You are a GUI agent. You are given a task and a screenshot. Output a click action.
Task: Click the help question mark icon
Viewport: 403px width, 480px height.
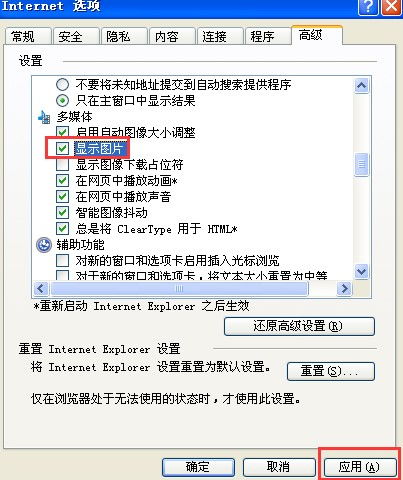[368, 7]
